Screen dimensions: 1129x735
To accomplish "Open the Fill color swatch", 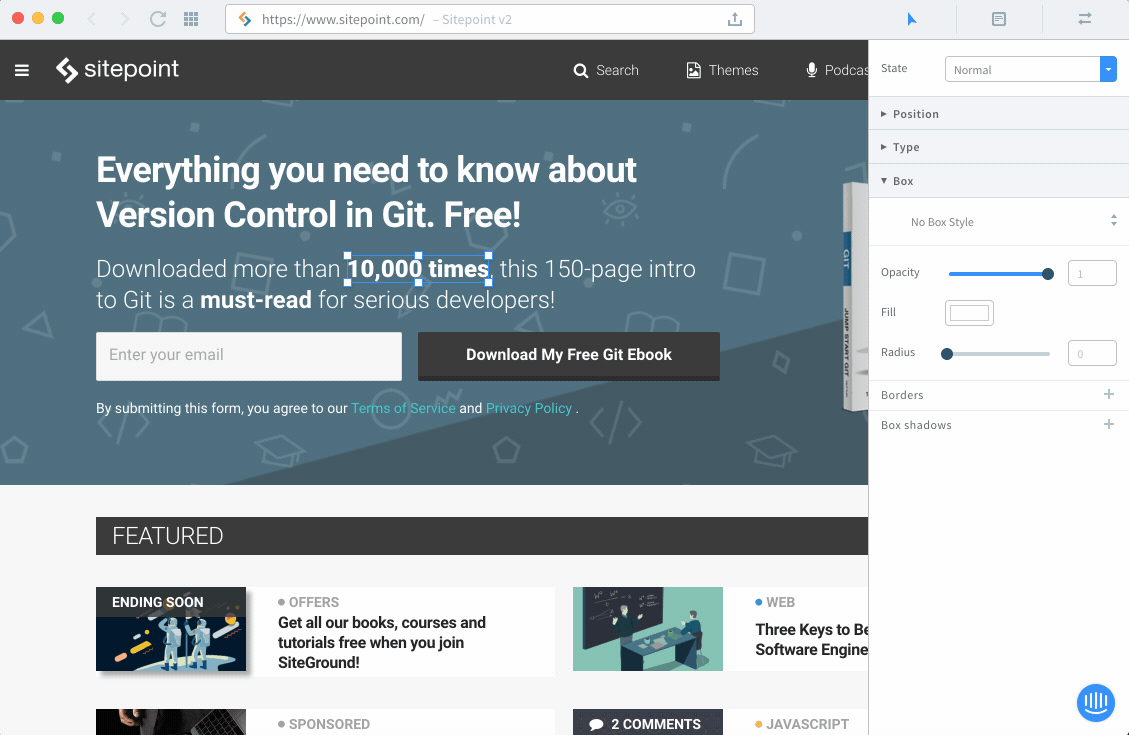I will pos(969,312).
